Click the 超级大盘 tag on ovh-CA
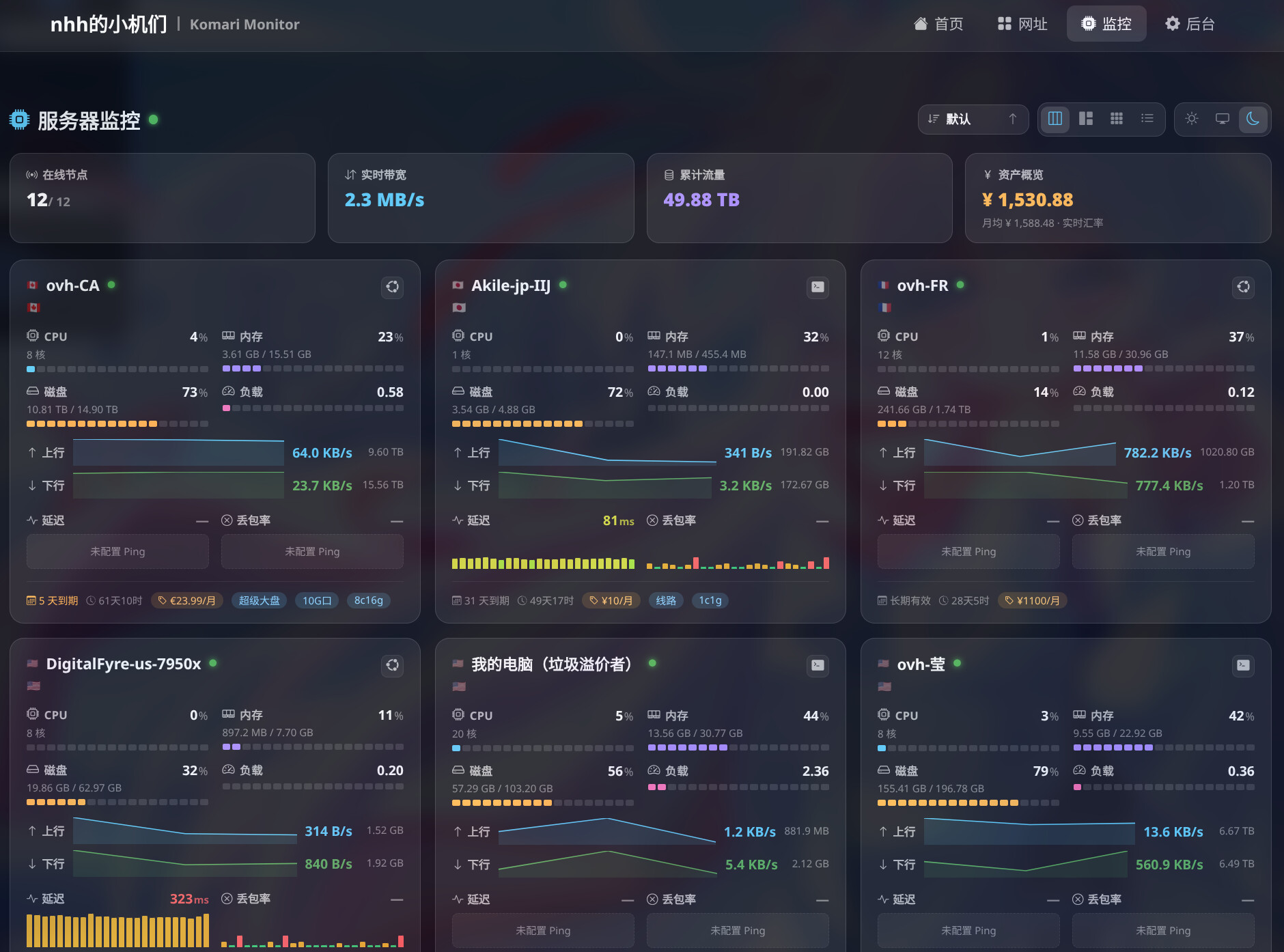The width and height of the screenshot is (1284, 952). pyautogui.click(x=259, y=600)
